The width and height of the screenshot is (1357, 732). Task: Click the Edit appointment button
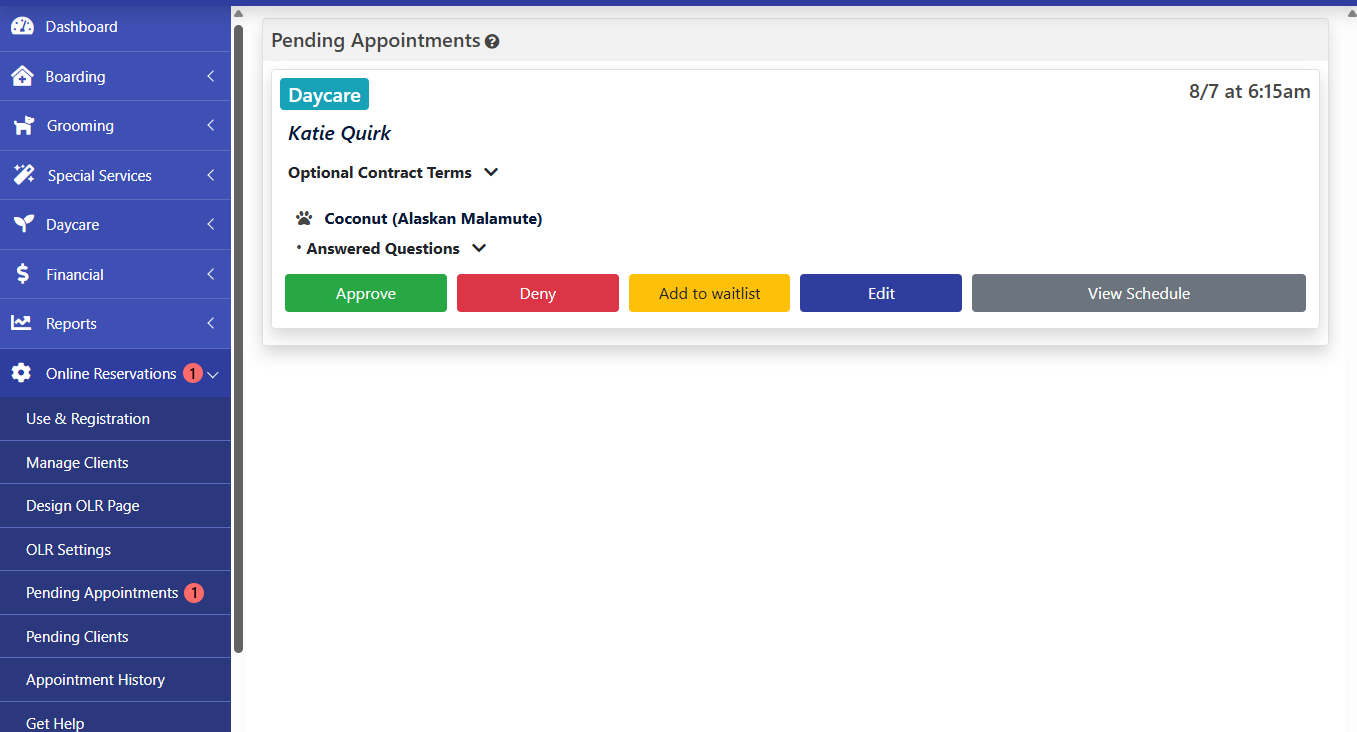pos(881,293)
